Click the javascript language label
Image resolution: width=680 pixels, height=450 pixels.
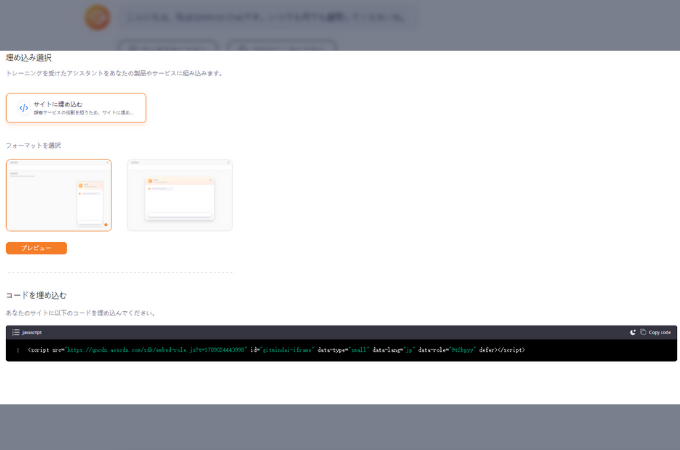(32, 333)
